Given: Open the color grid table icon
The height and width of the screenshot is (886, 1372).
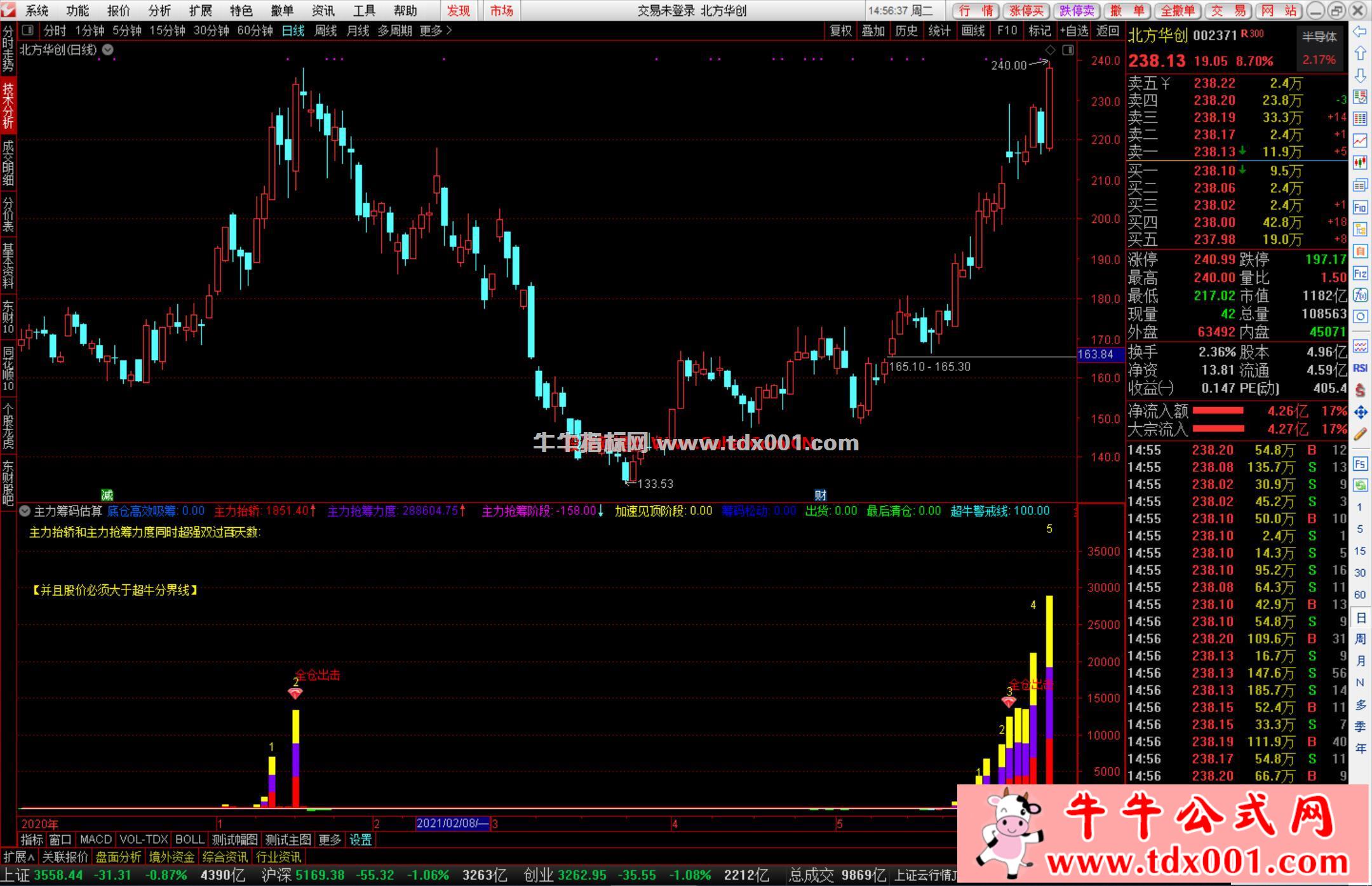Looking at the screenshot, I should pyautogui.click(x=1360, y=119).
